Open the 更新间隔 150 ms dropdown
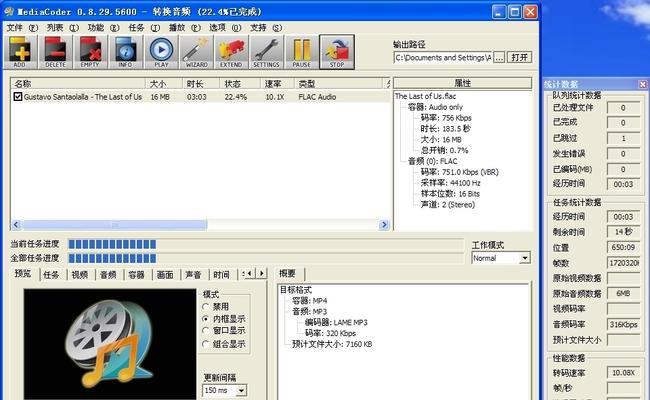The height and width of the screenshot is (400, 650). [x=241, y=390]
